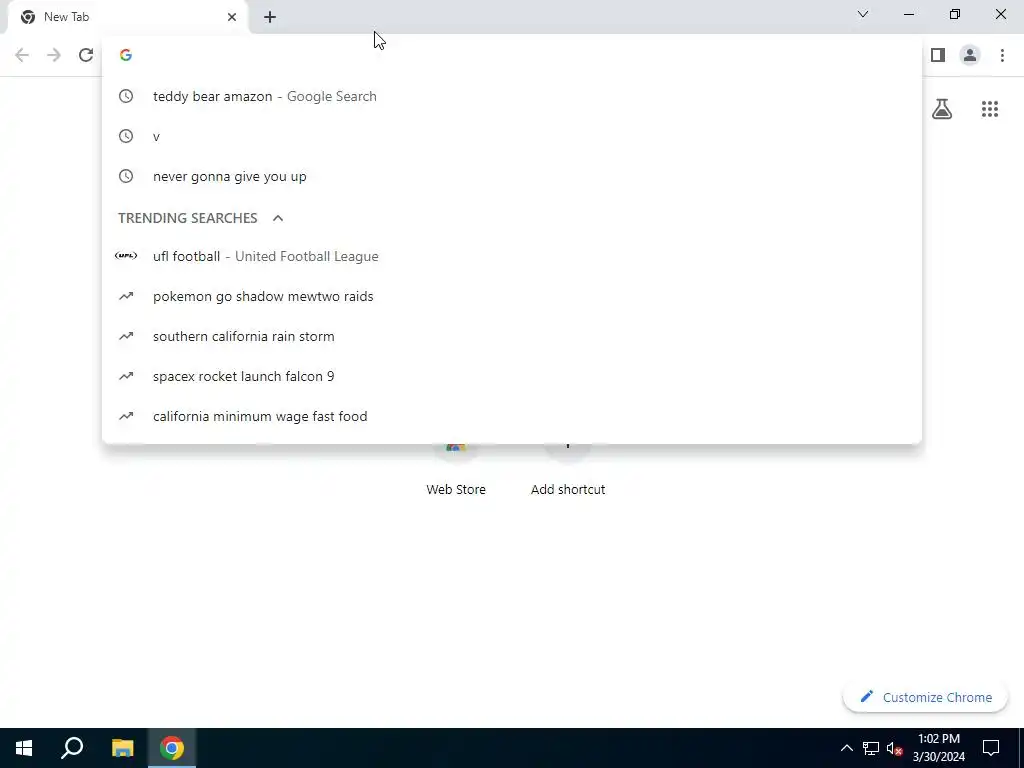Open the Search Labs flask icon

(942, 109)
